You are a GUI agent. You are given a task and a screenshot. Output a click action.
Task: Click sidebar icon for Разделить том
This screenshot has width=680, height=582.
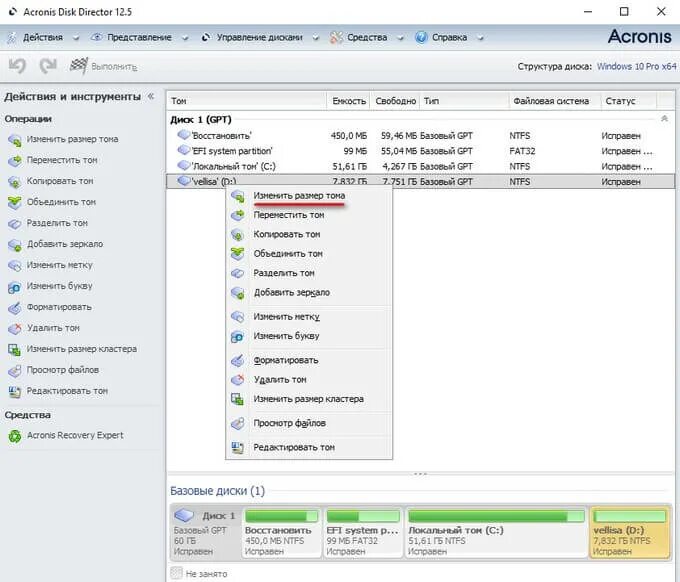(15, 223)
